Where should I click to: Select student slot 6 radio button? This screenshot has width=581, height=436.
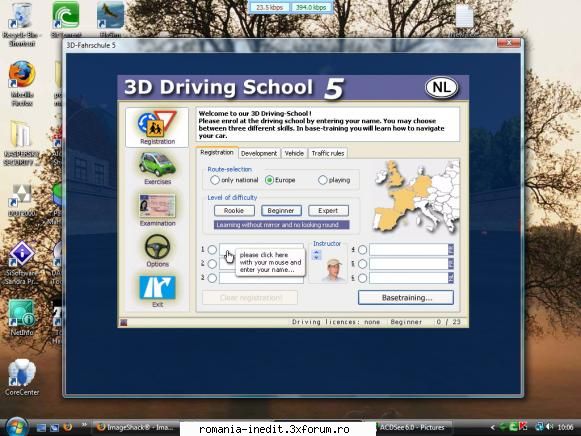click(x=362, y=278)
